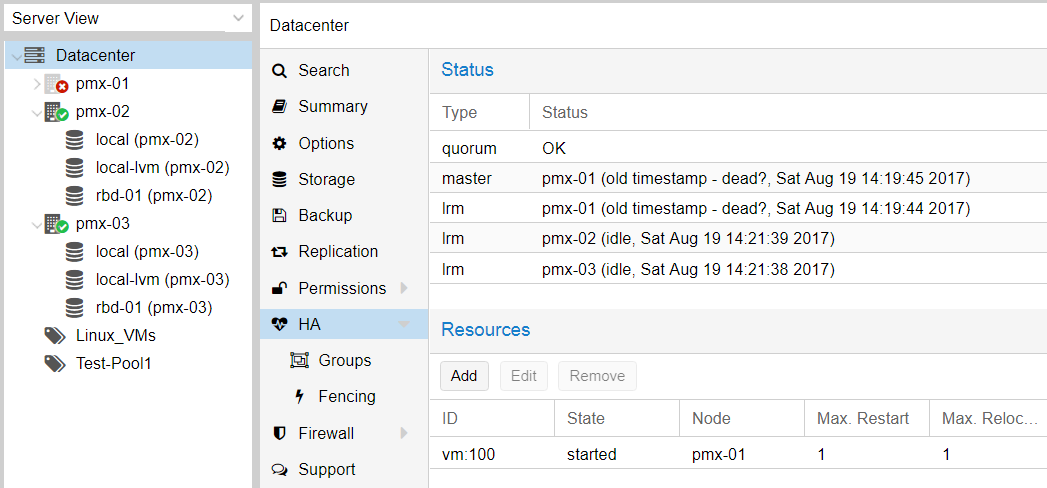The height and width of the screenshot is (488, 1047).
Task: Click the Replication arrows icon
Action: click(x=280, y=252)
